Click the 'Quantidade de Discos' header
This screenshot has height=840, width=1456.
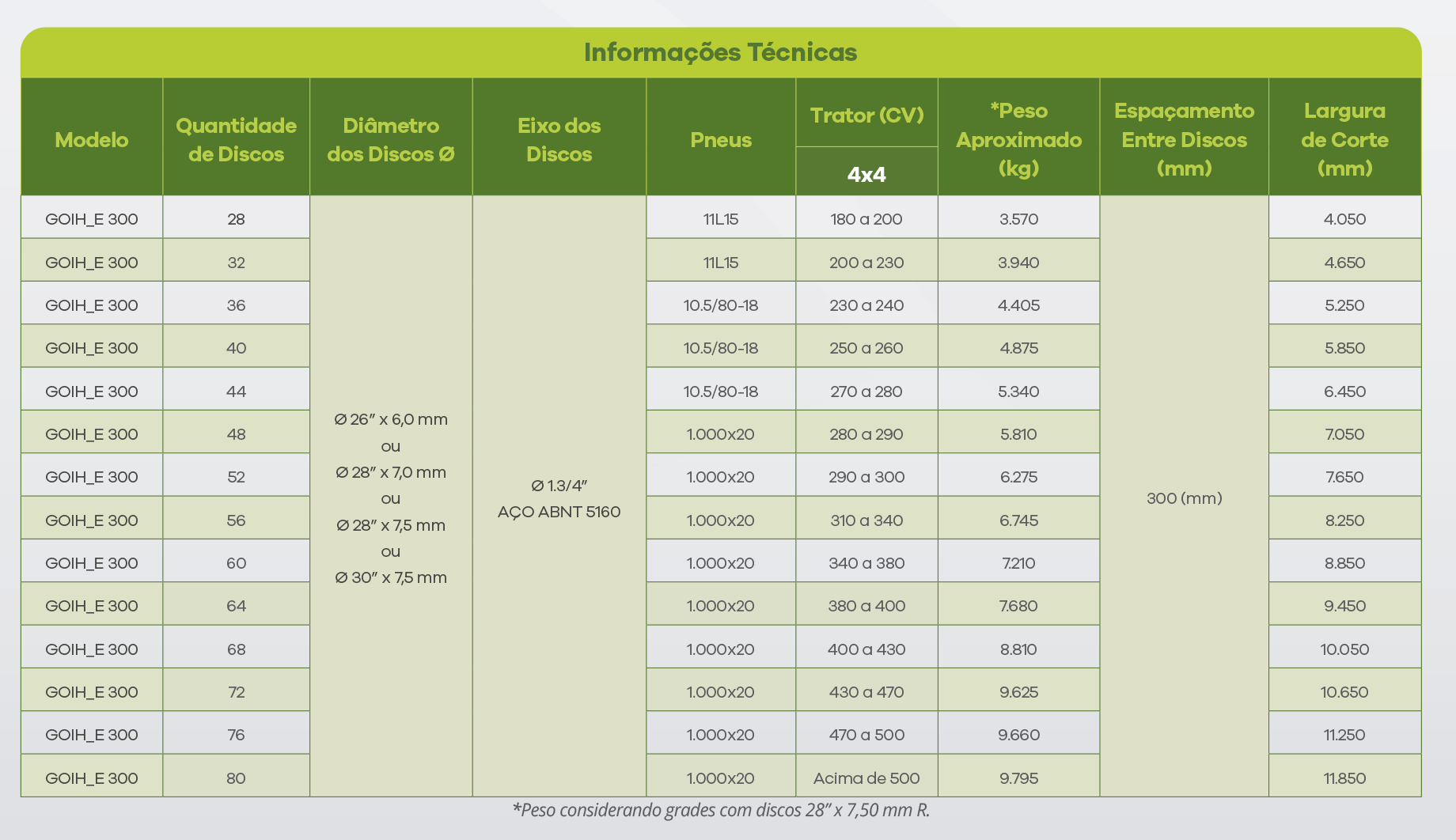pos(236,140)
